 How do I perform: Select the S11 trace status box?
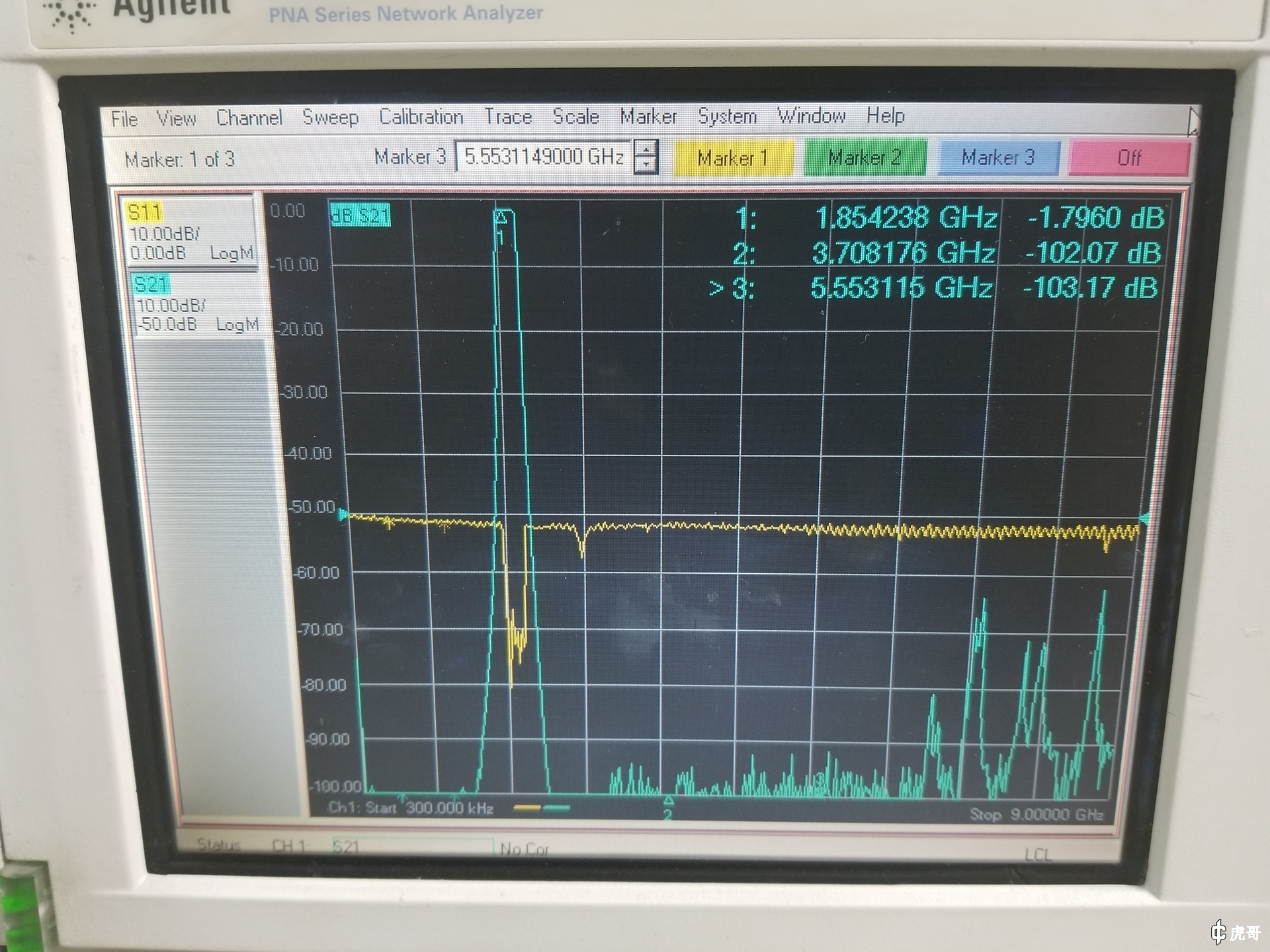click(190, 232)
